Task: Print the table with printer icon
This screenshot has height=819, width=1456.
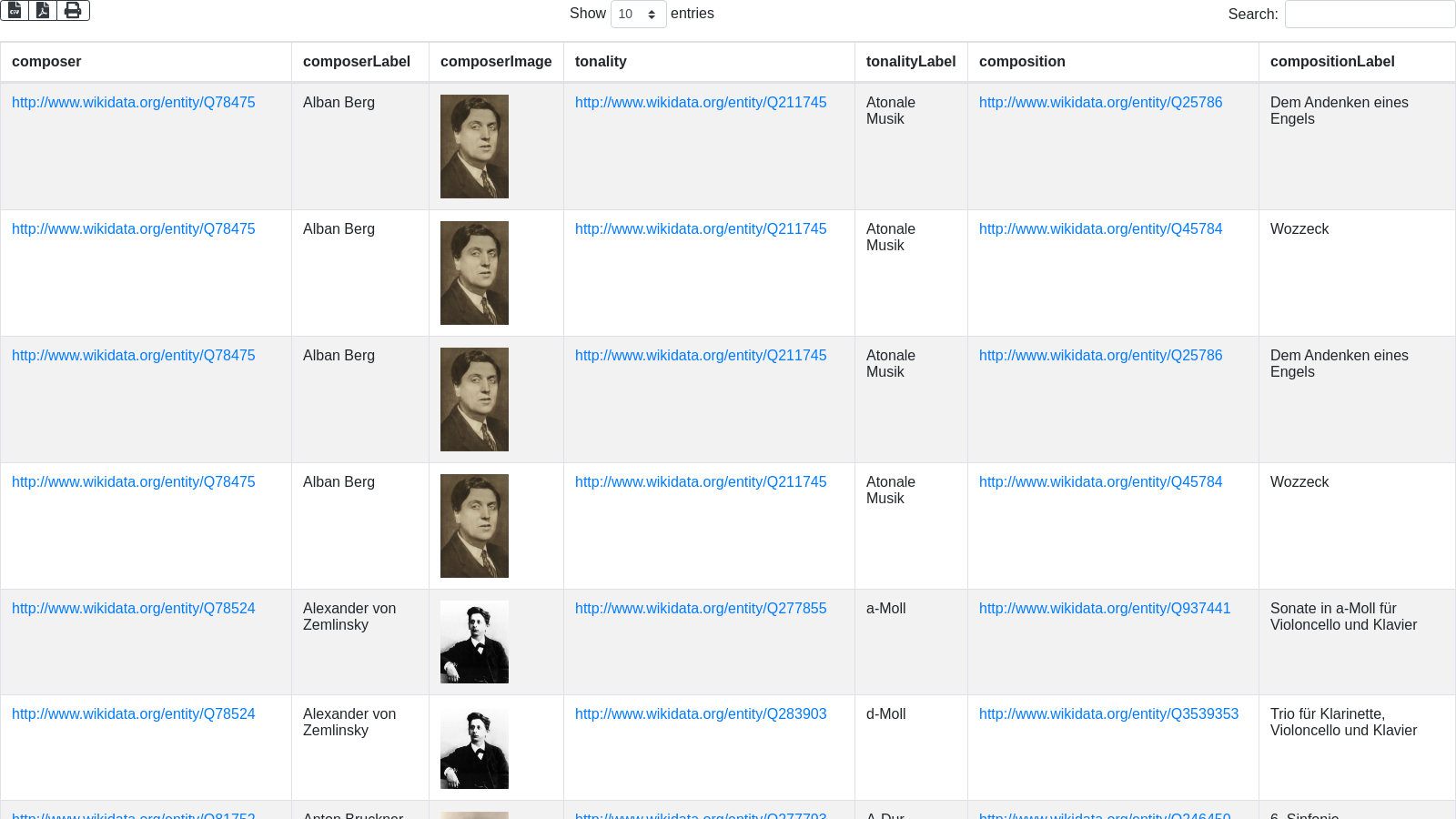Action: (73, 10)
